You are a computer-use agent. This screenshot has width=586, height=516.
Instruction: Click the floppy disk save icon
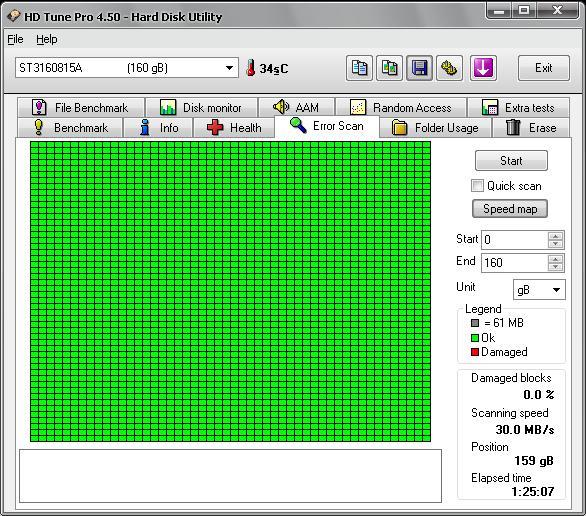pyautogui.click(x=419, y=68)
